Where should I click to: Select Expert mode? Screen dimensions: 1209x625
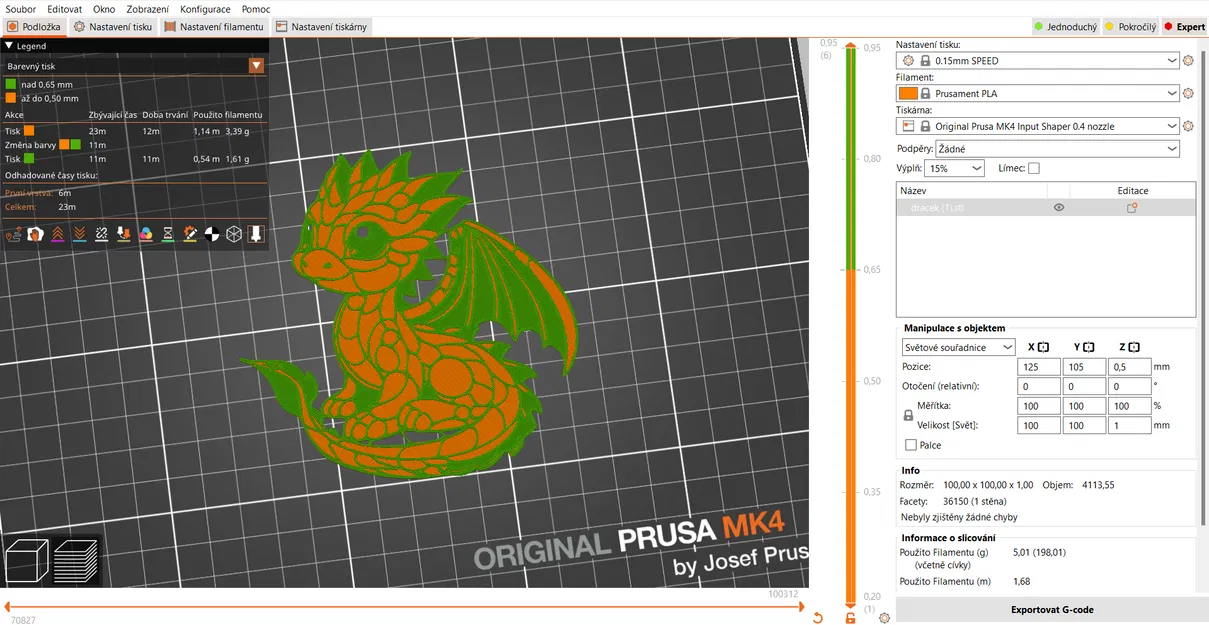[x=1184, y=27]
